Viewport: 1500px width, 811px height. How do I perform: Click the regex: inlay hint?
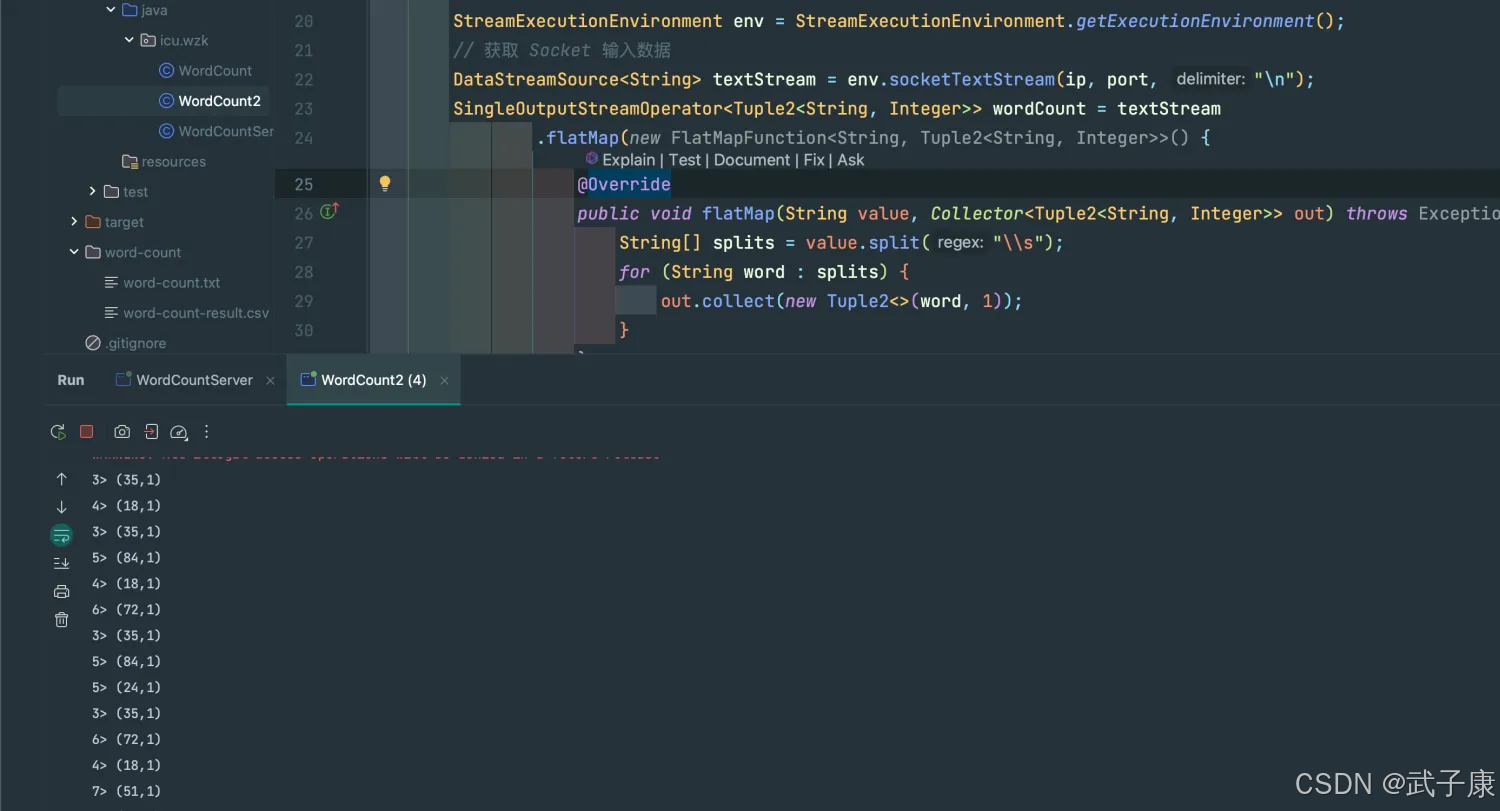[961, 243]
